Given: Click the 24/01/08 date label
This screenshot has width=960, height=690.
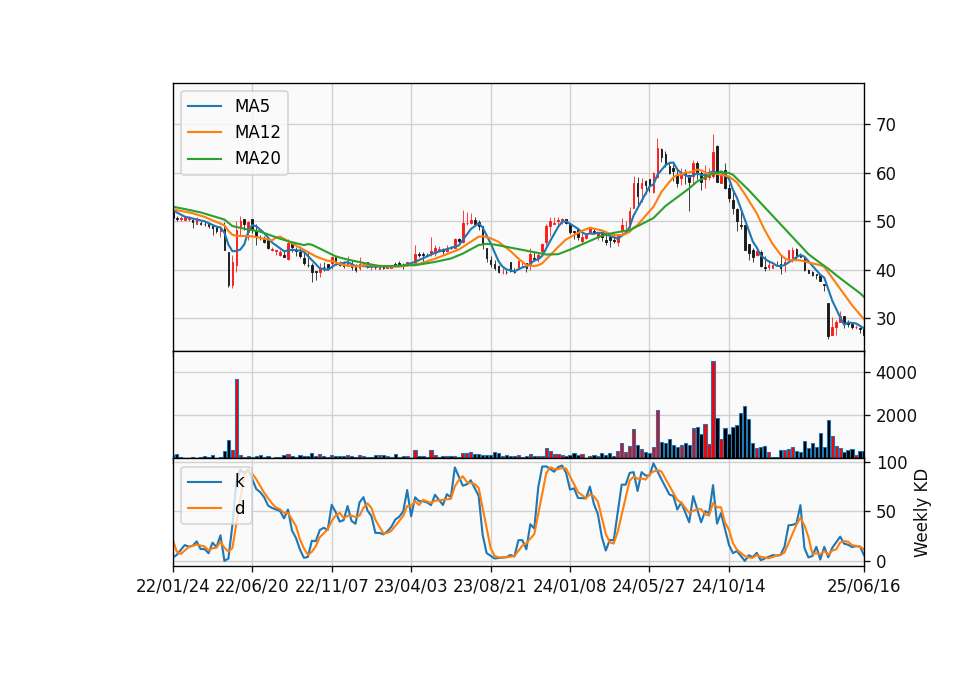Looking at the screenshot, I should [570, 587].
